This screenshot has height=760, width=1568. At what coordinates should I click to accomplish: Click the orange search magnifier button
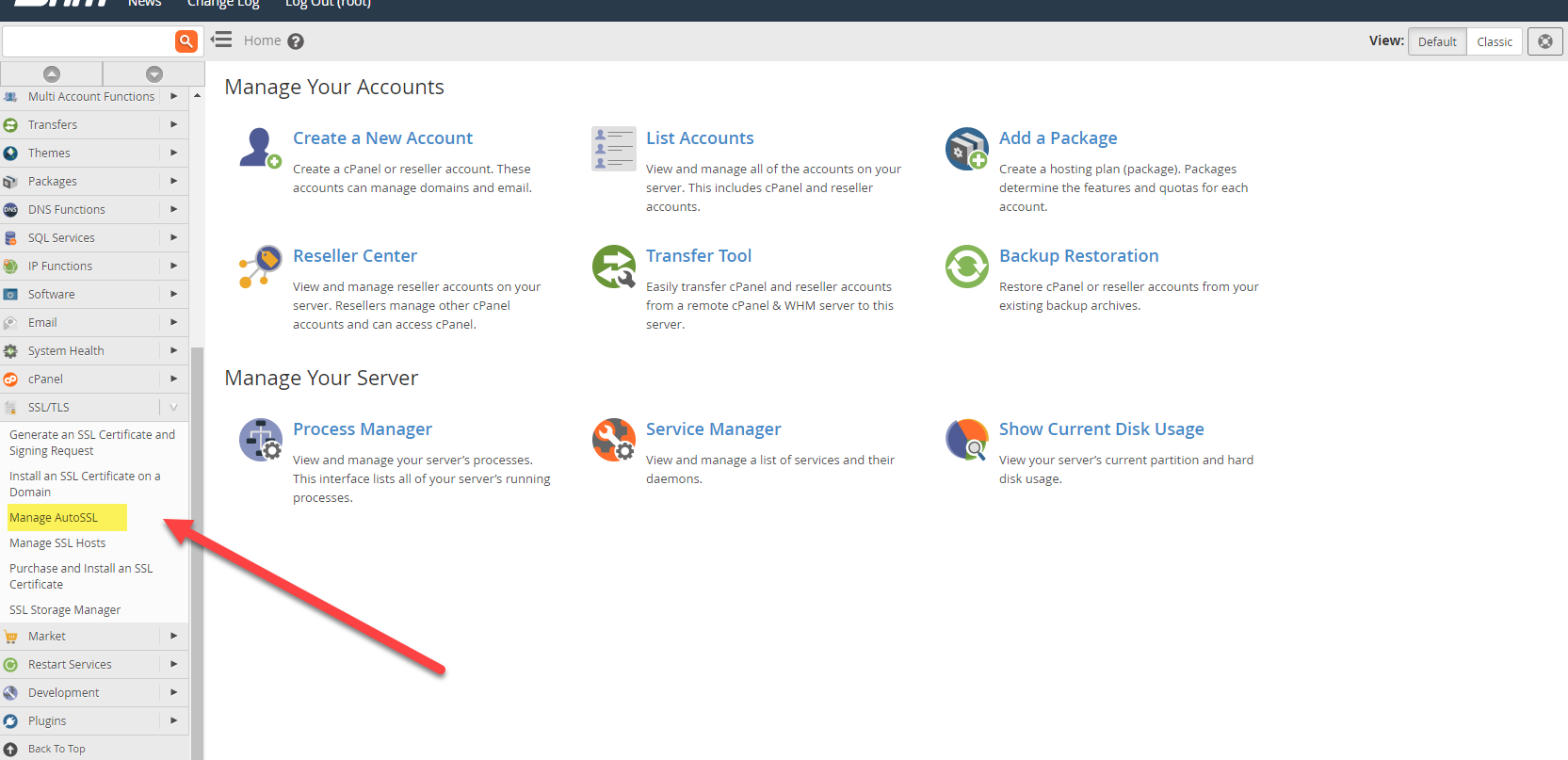[186, 40]
